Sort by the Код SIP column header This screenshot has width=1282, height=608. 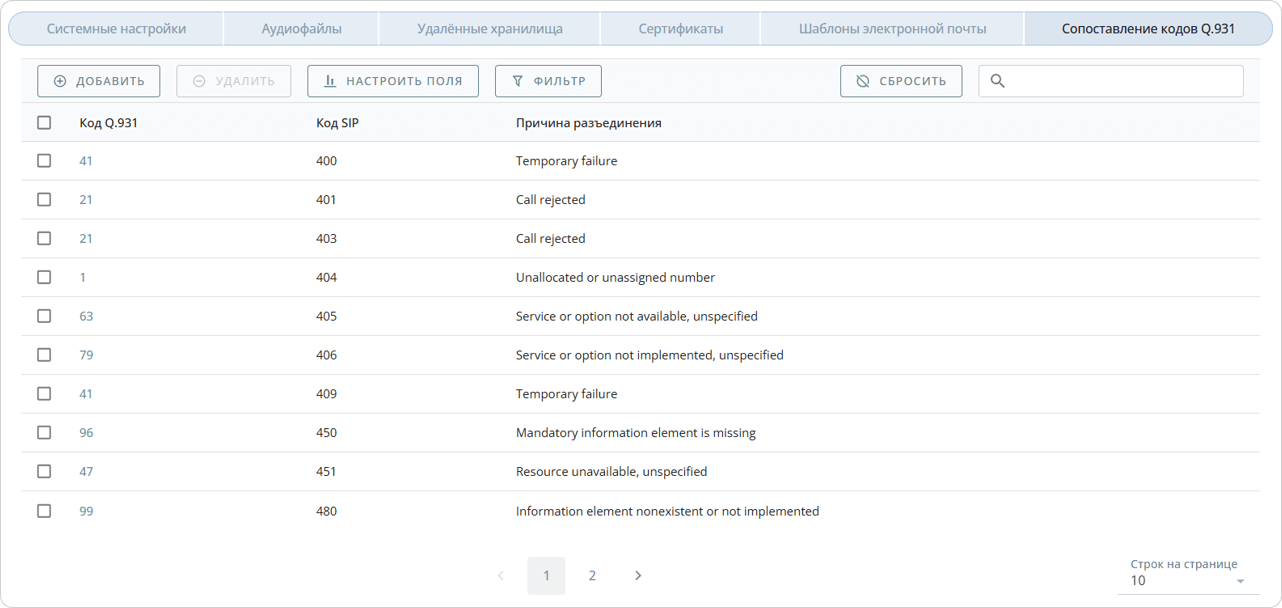pos(337,123)
